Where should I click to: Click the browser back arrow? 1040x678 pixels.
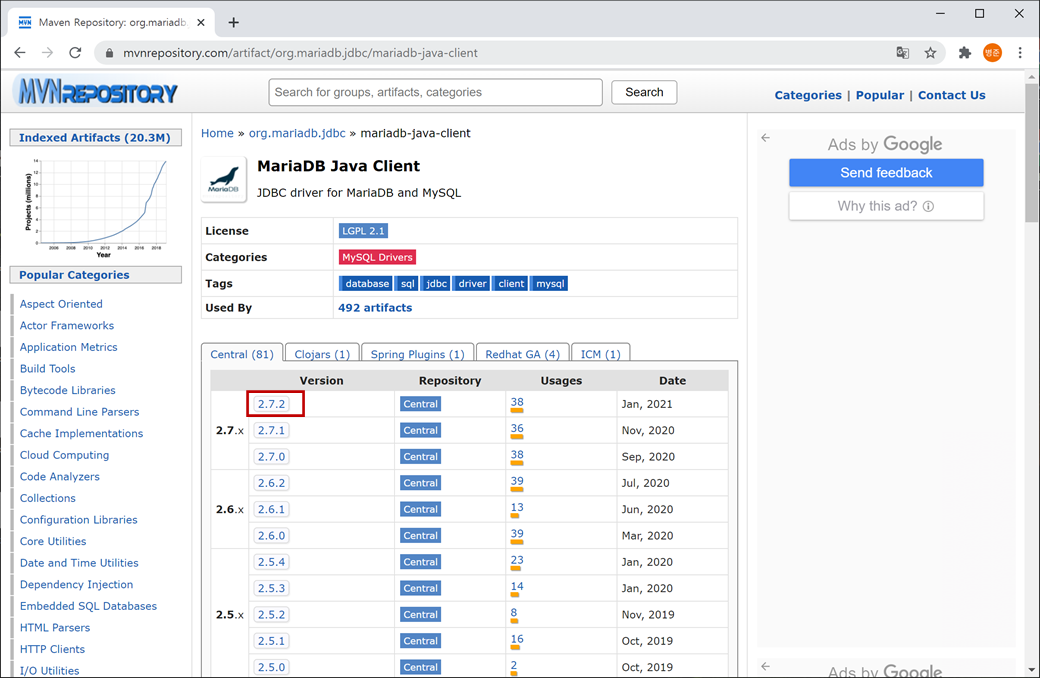coord(20,52)
